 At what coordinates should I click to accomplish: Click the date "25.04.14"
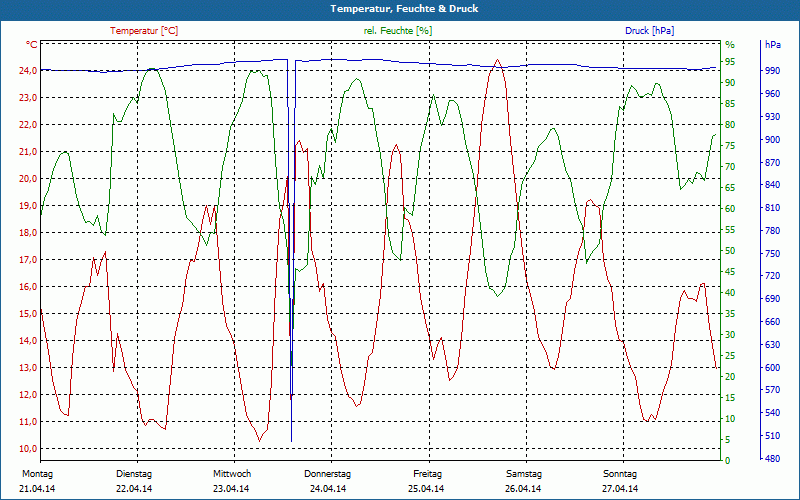(x=426, y=489)
